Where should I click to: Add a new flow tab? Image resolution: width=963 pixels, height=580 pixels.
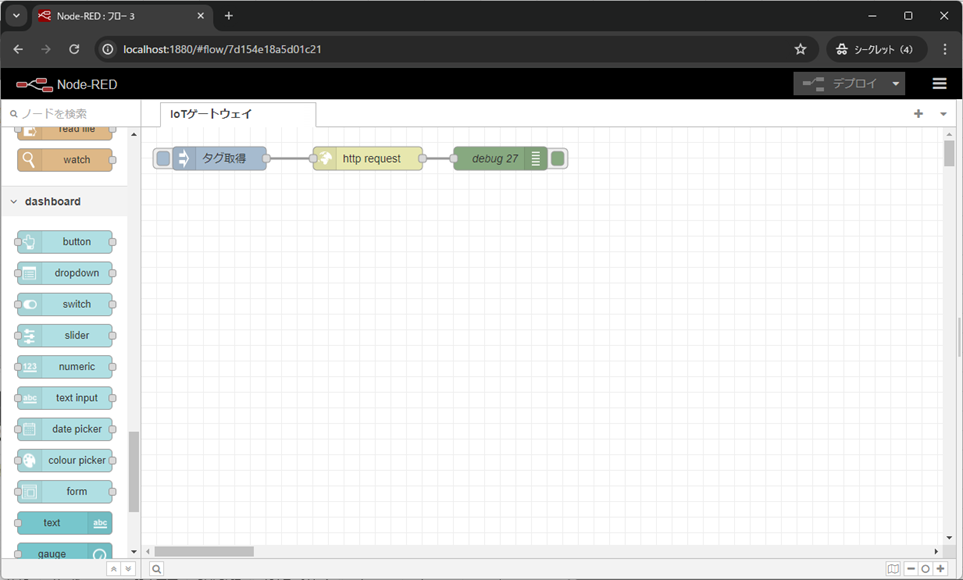918,114
